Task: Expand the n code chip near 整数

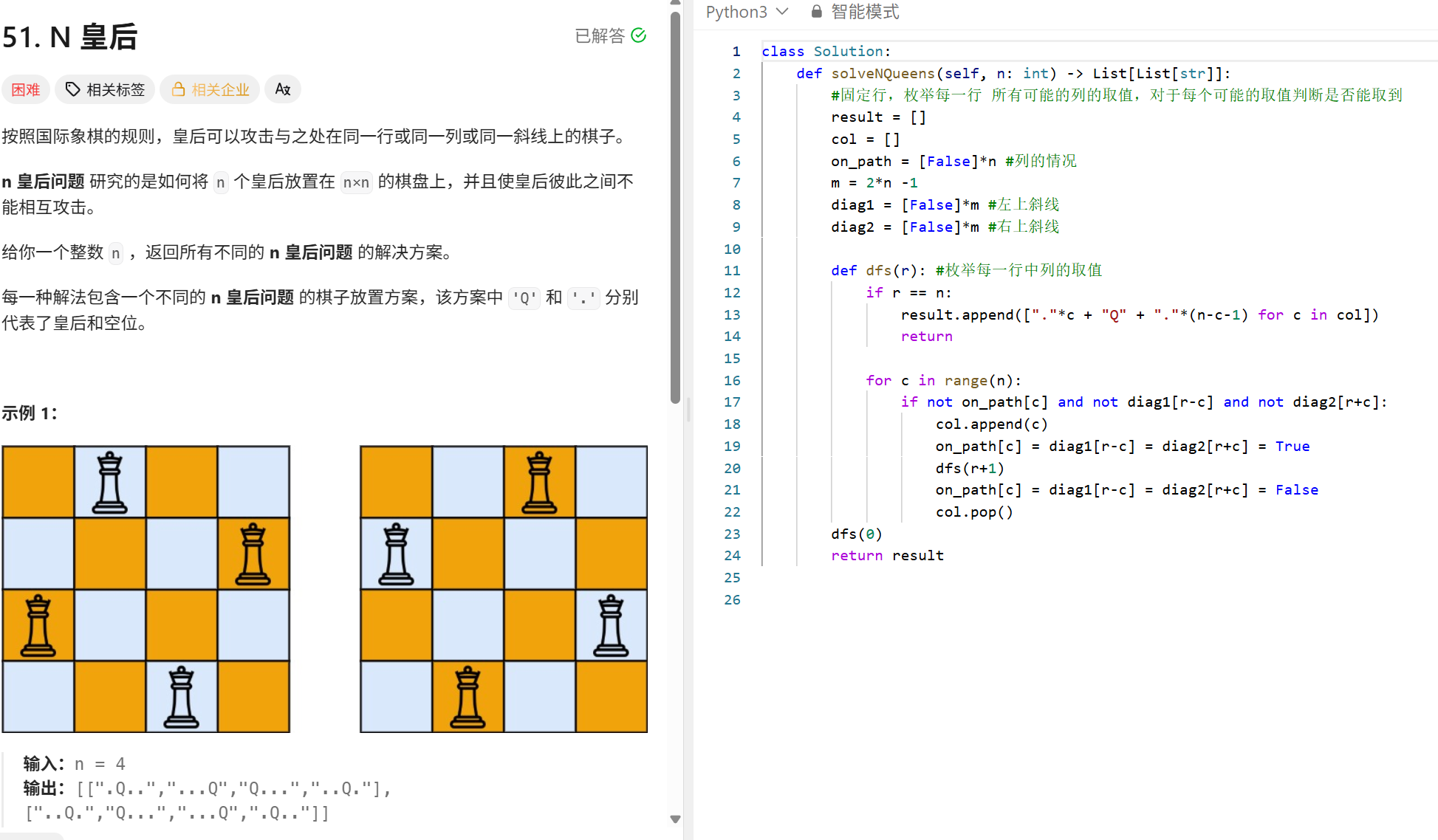Action: [115, 252]
